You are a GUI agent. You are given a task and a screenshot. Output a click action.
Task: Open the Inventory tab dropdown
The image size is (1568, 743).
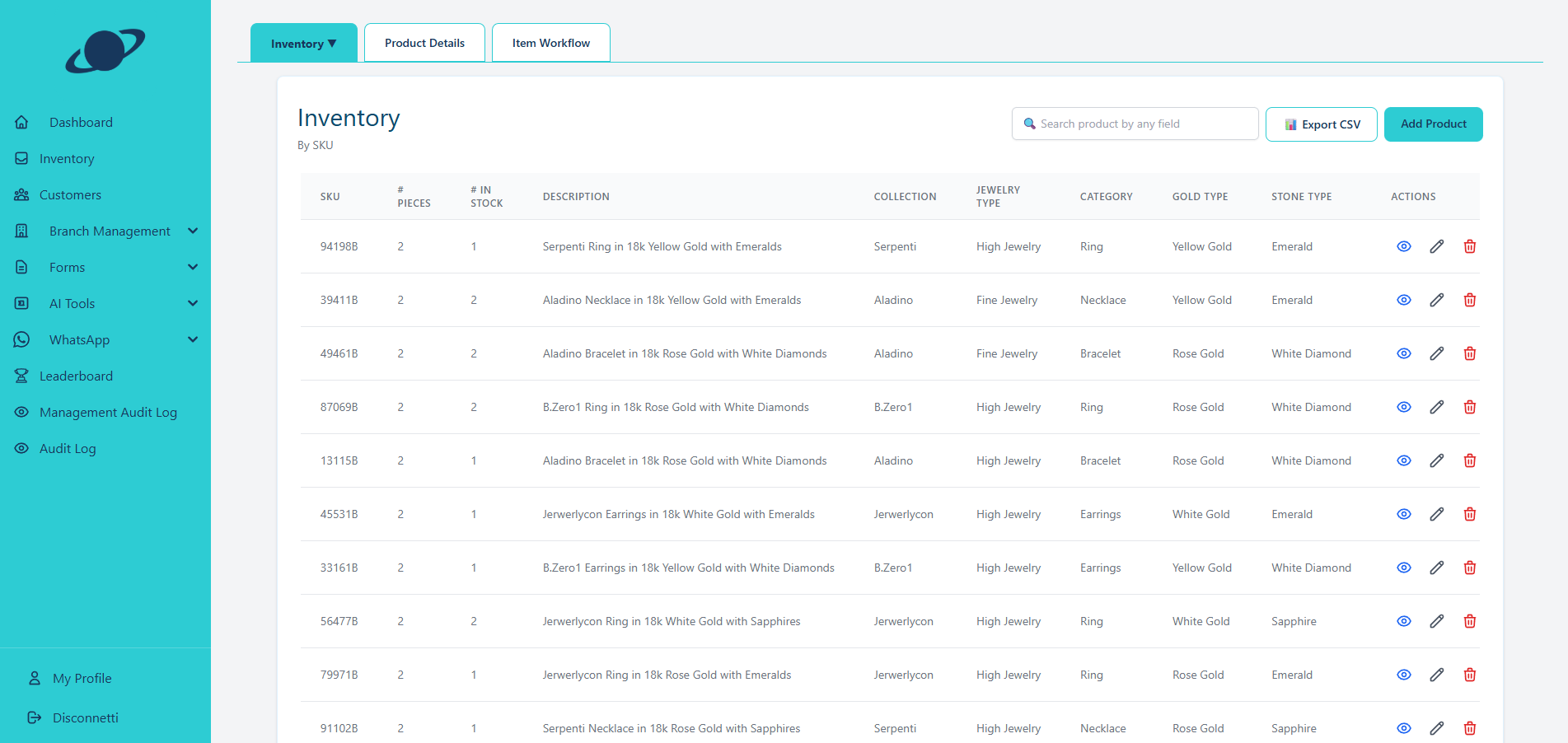(x=303, y=43)
